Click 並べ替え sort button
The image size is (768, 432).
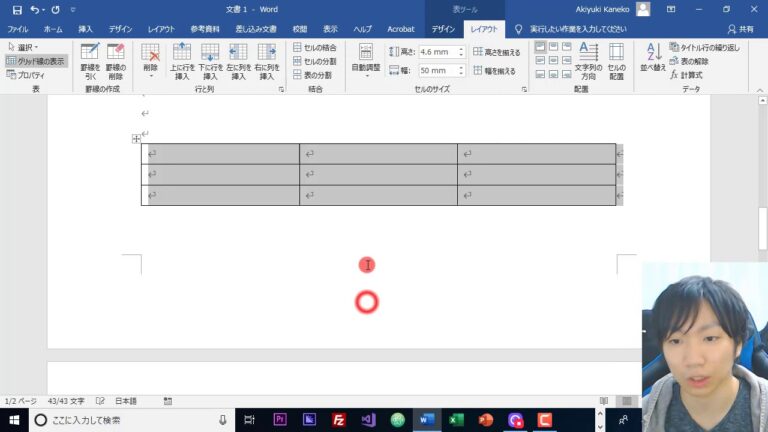point(653,58)
